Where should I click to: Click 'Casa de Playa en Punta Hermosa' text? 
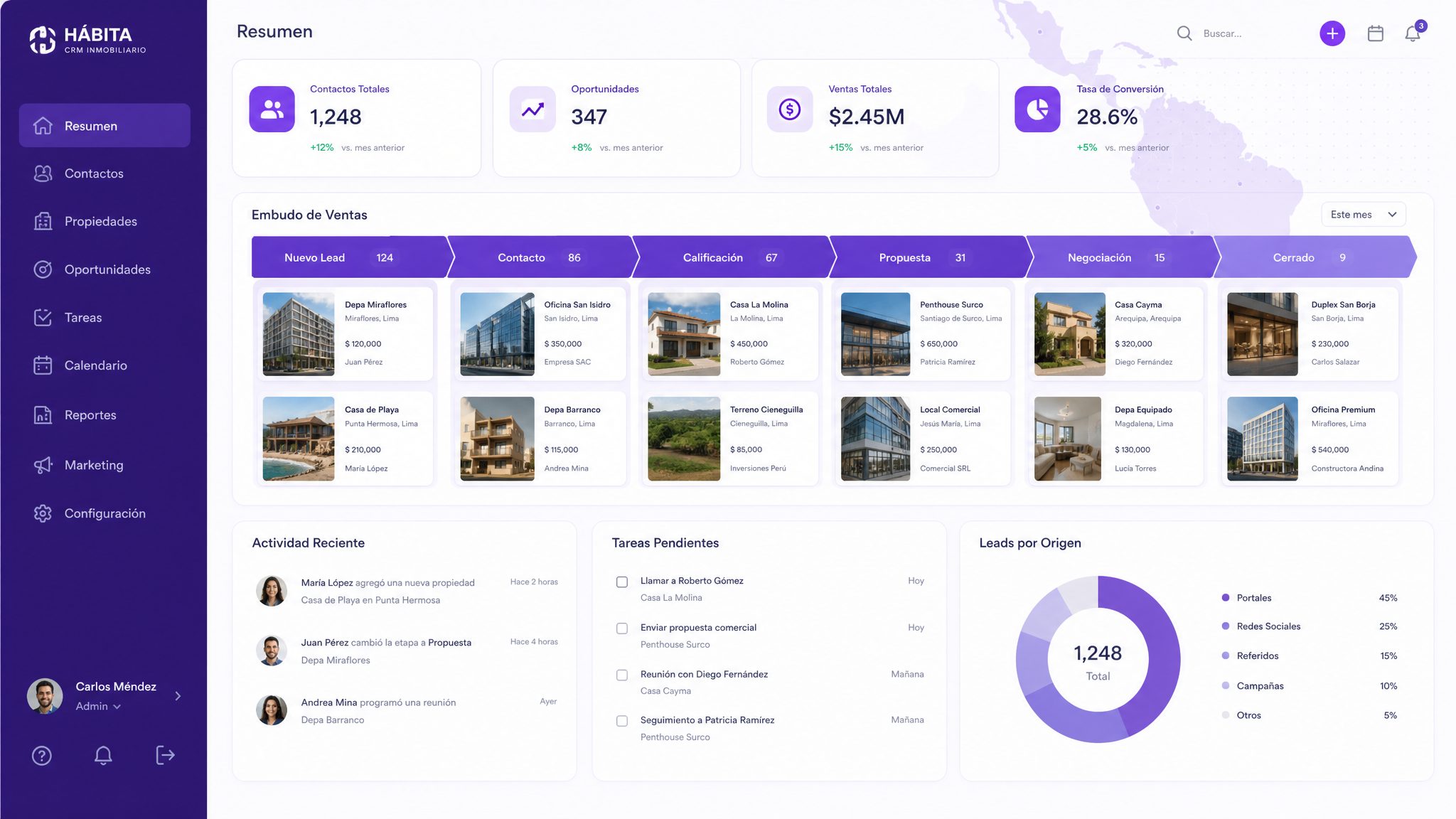click(x=370, y=600)
